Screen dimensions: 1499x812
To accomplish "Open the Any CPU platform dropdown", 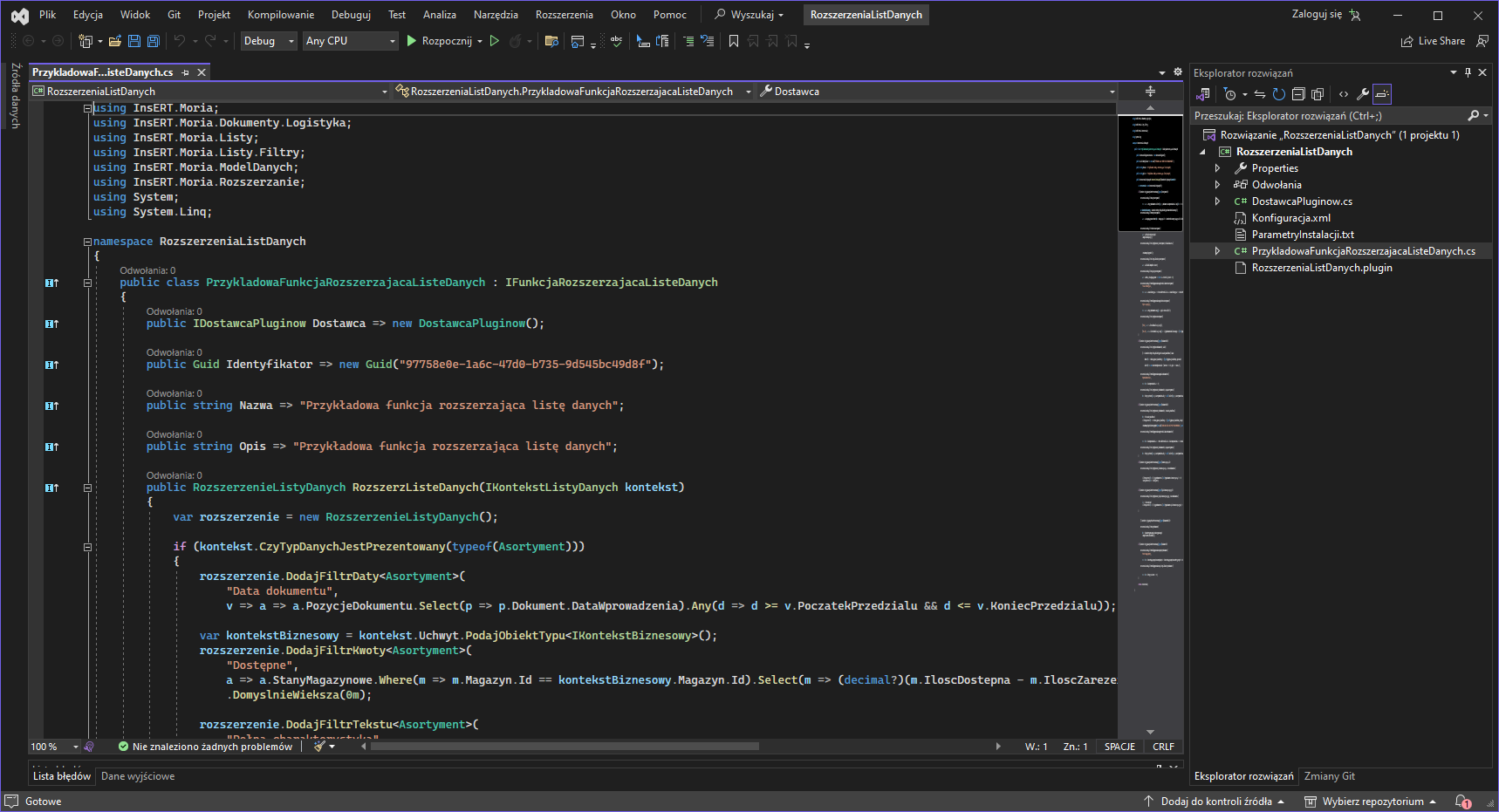I will [350, 41].
